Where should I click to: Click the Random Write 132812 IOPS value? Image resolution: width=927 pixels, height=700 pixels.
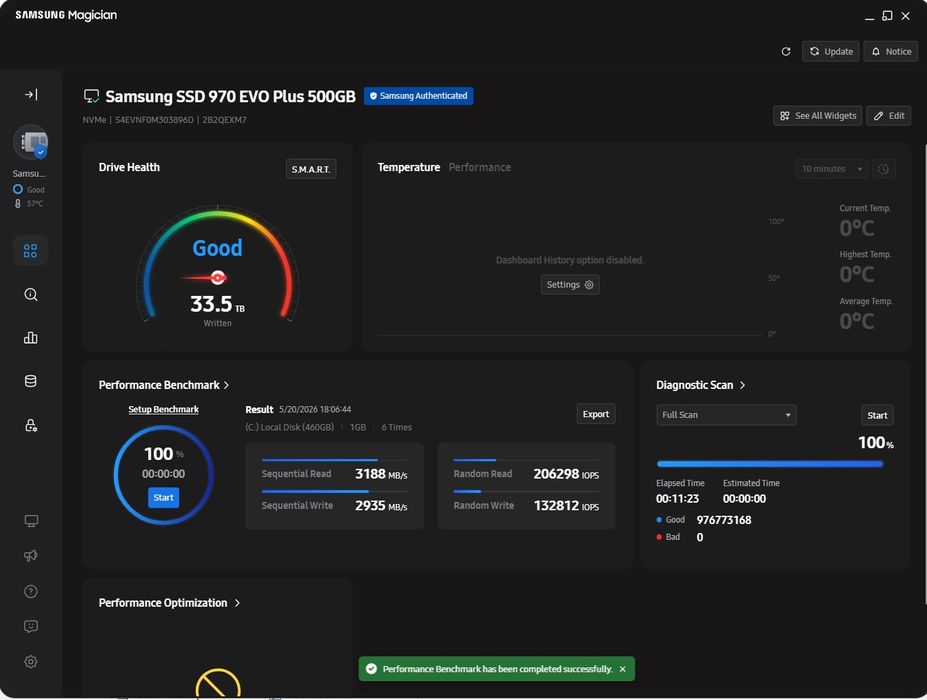click(x=566, y=506)
